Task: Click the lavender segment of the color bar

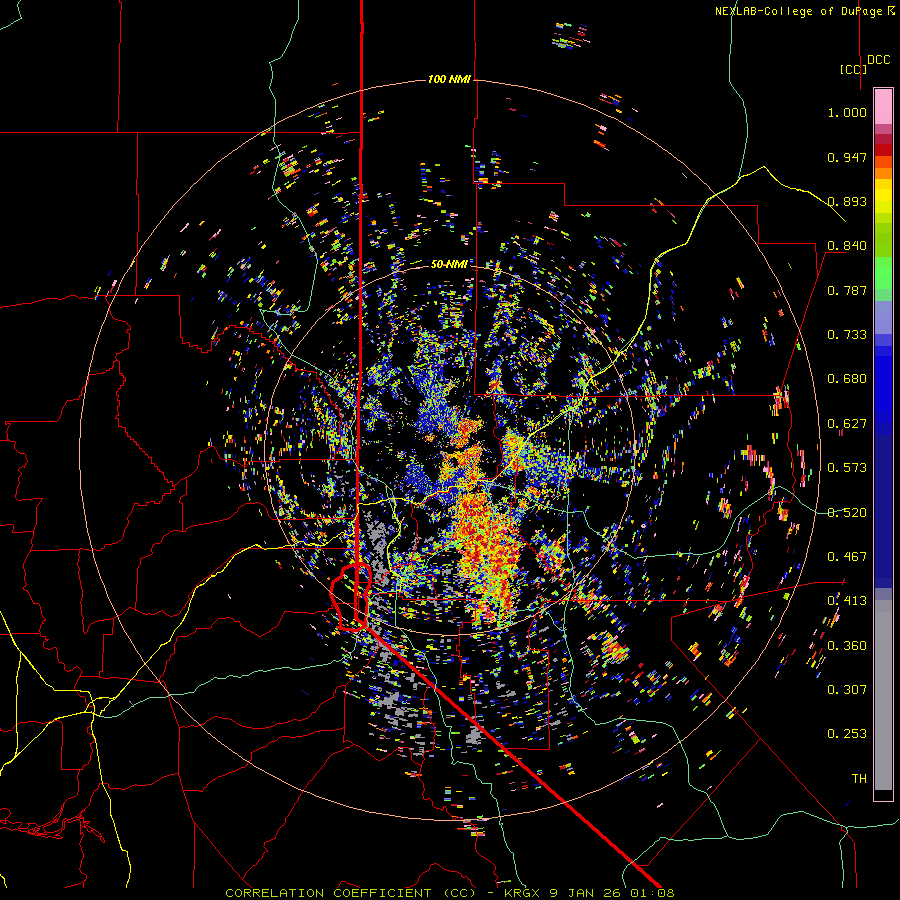Action: click(x=883, y=317)
